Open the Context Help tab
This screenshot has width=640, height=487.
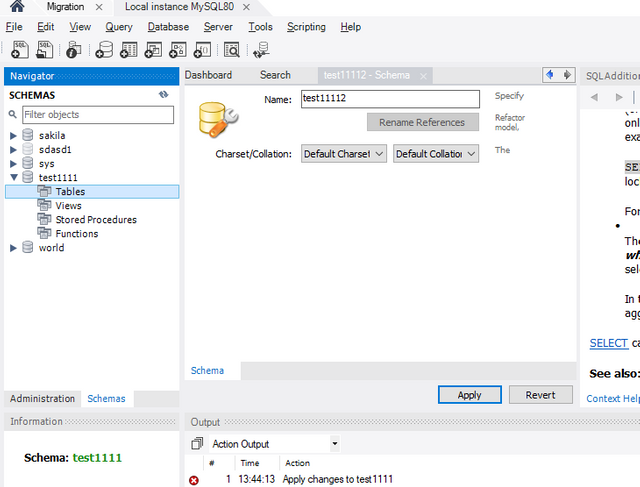pyautogui.click(x=613, y=398)
